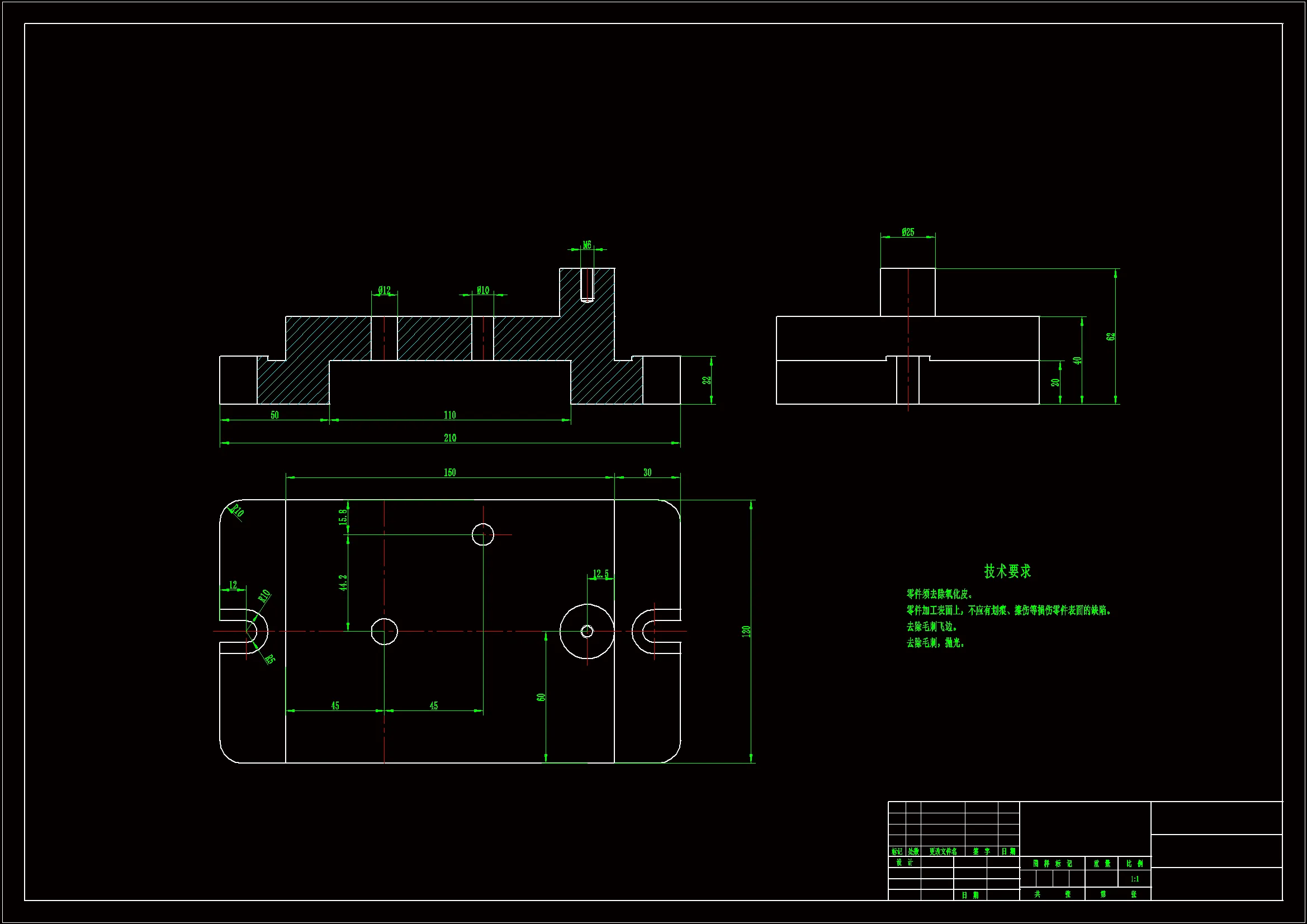The width and height of the screenshot is (1307, 924).
Task: Click the Ø10 diameter dimension label
Action: coord(483,290)
